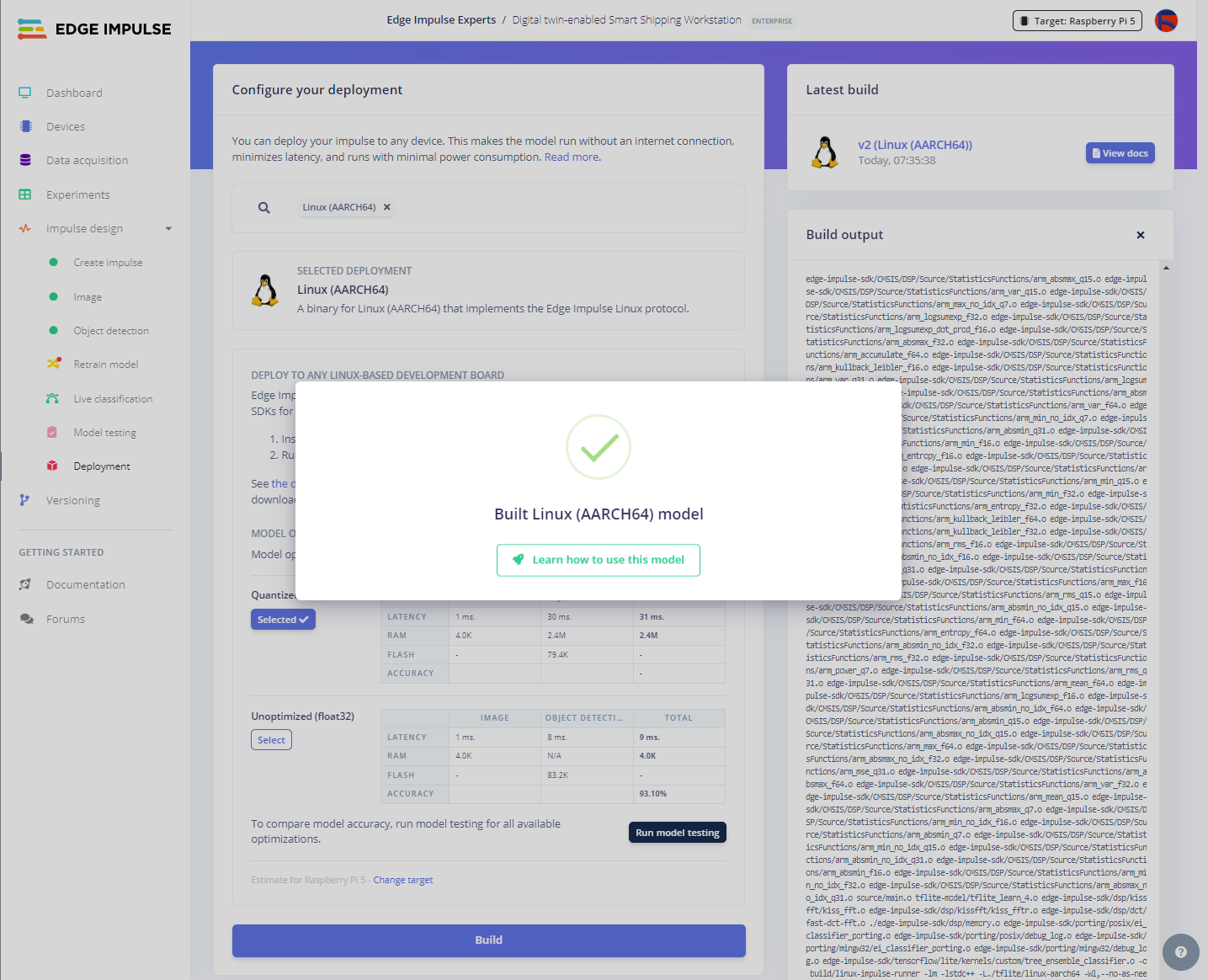Click the deployment search magnifier icon
1208x980 pixels.
pos(264,208)
